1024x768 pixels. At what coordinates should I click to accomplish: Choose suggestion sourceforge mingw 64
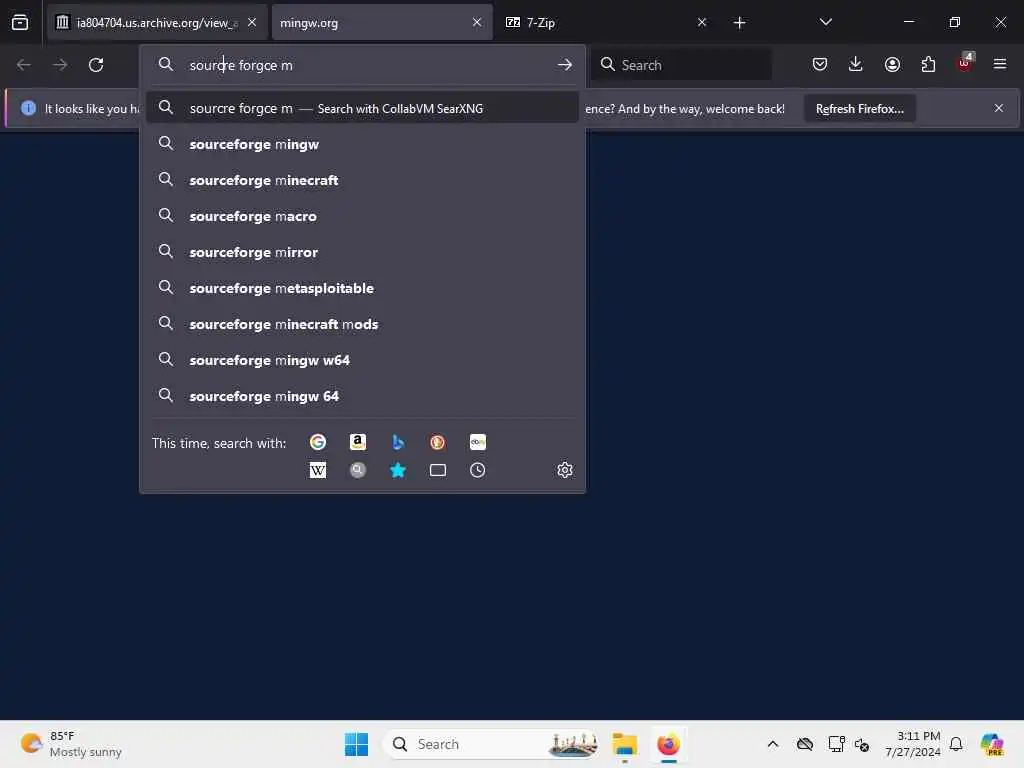point(362,396)
